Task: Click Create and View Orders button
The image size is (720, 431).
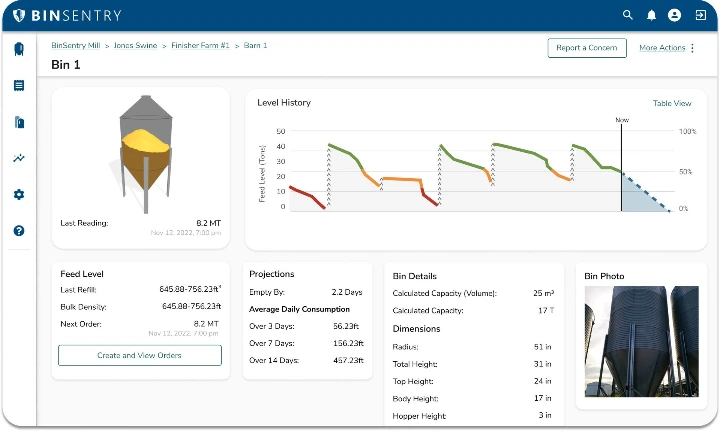Action: [139, 355]
